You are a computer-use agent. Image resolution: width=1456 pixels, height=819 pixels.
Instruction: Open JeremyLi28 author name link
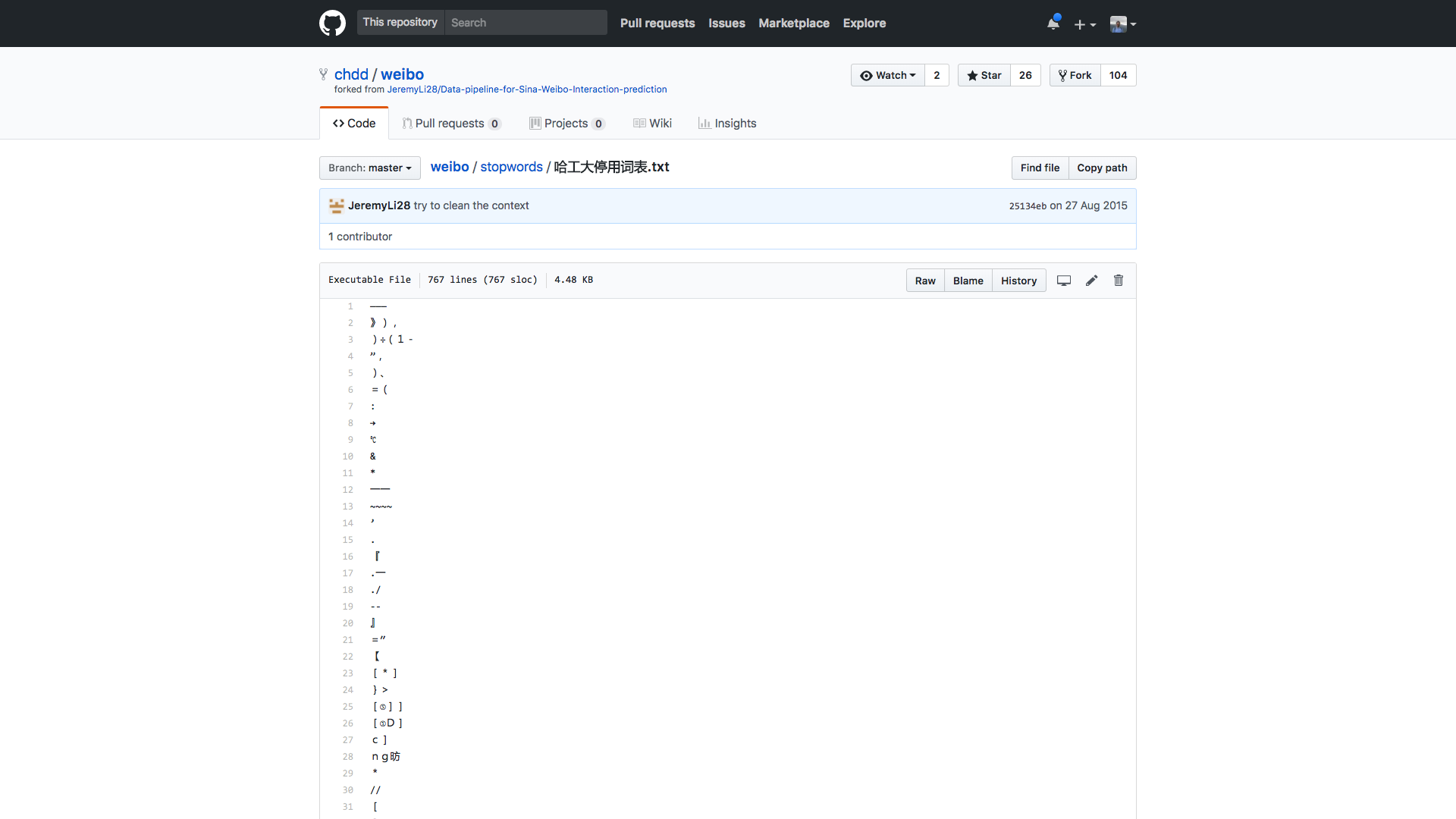(379, 206)
